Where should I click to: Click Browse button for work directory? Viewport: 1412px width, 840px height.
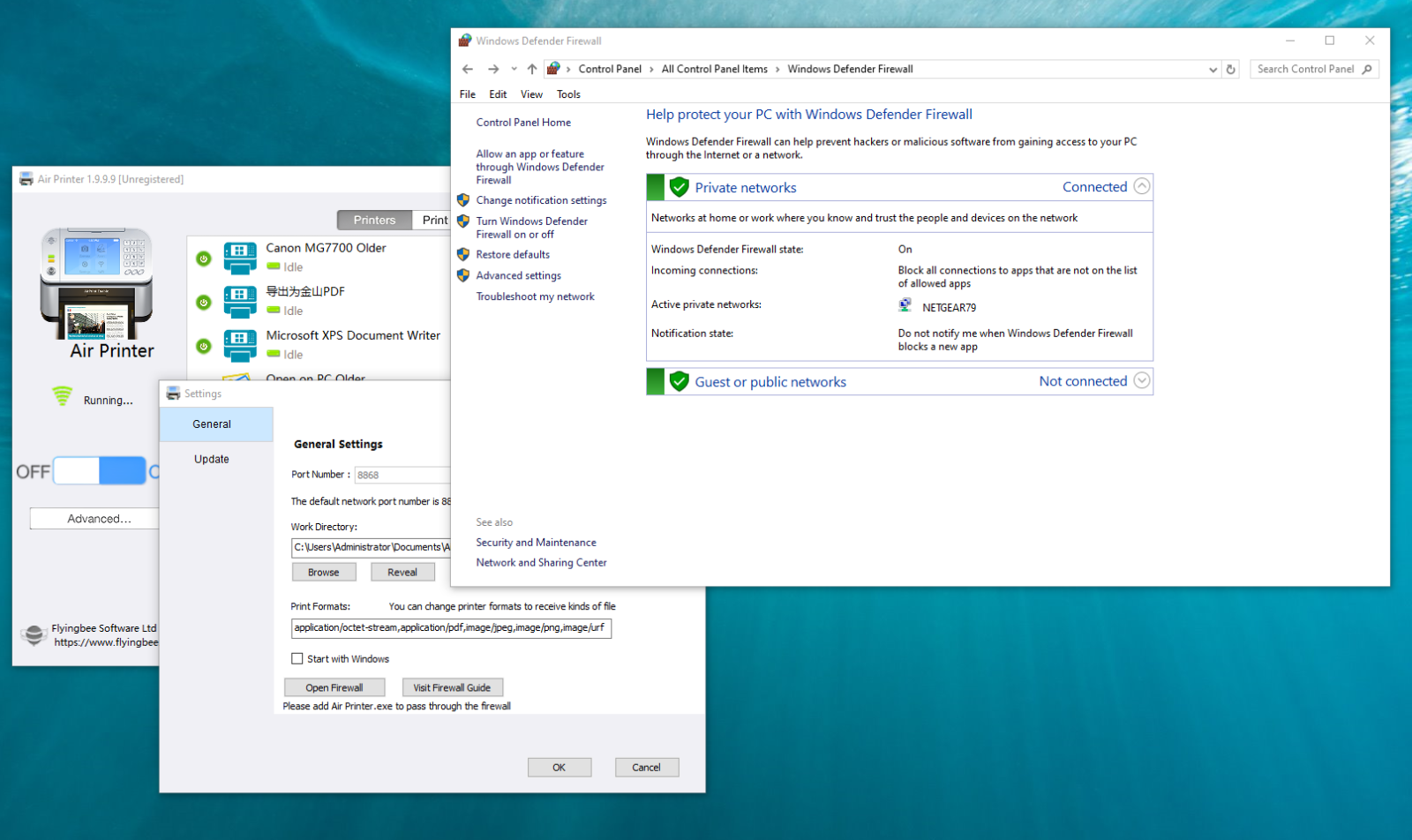pos(324,572)
